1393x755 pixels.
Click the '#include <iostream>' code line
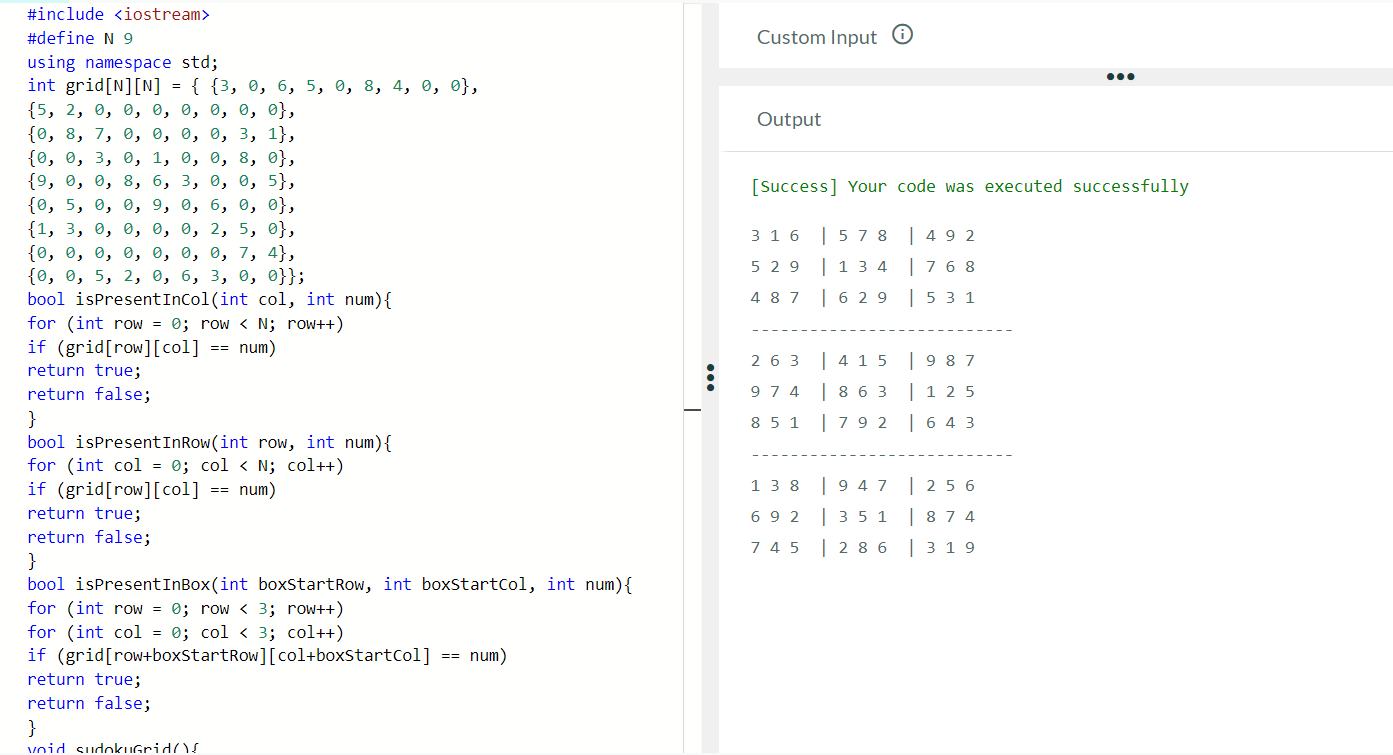pyautogui.click(x=119, y=14)
